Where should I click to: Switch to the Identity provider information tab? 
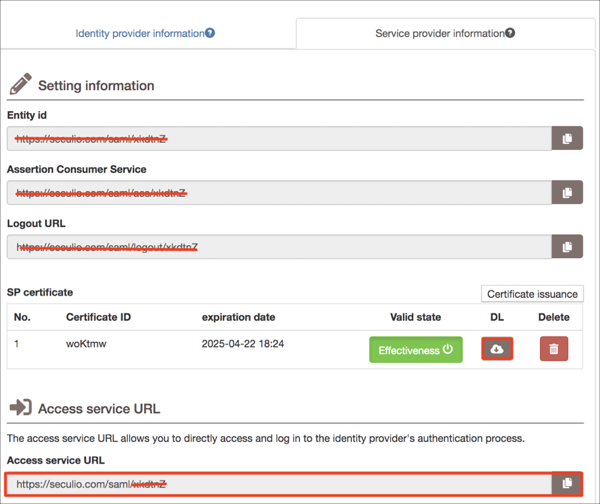(139, 33)
